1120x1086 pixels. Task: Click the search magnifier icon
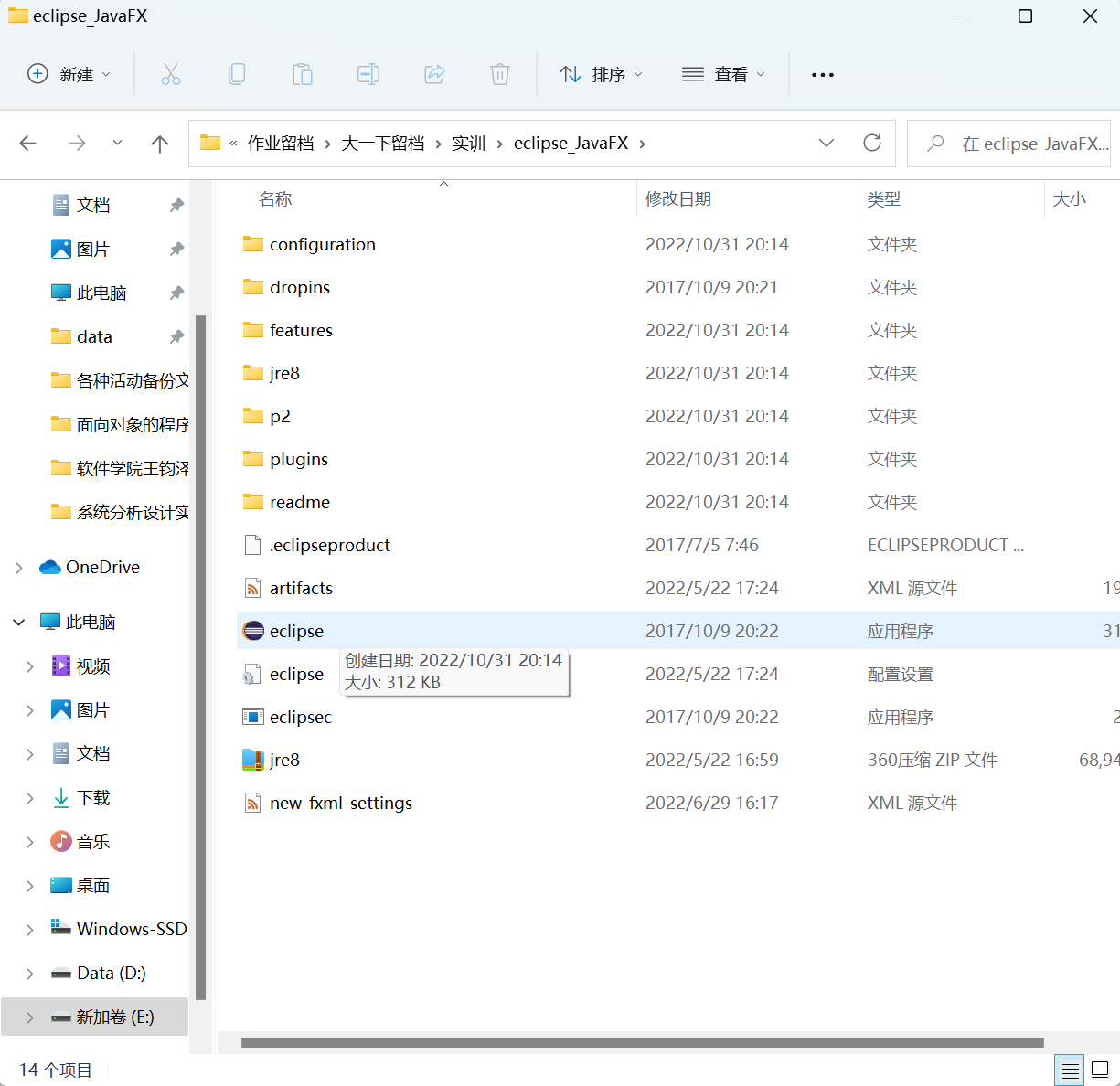[935, 144]
